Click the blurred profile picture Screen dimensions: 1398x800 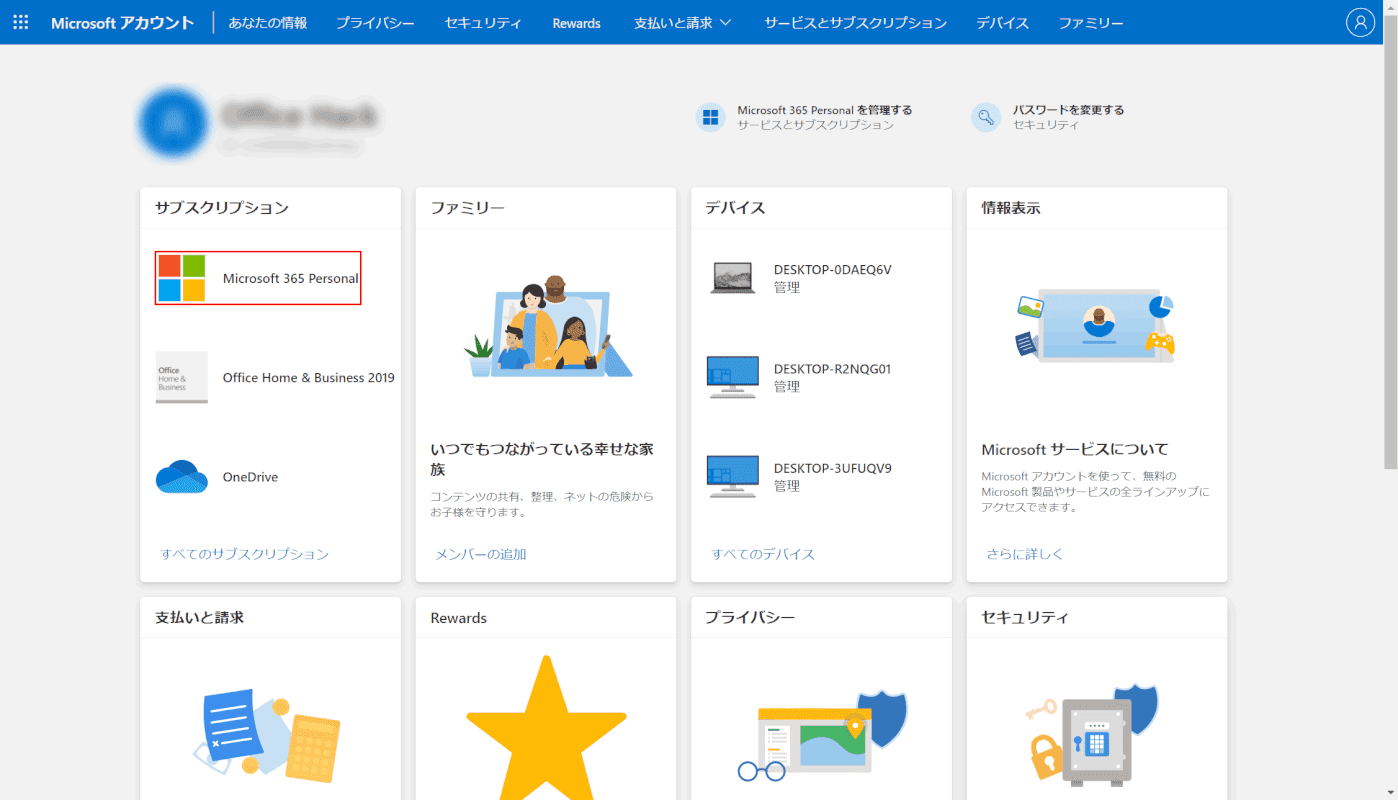coord(175,122)
